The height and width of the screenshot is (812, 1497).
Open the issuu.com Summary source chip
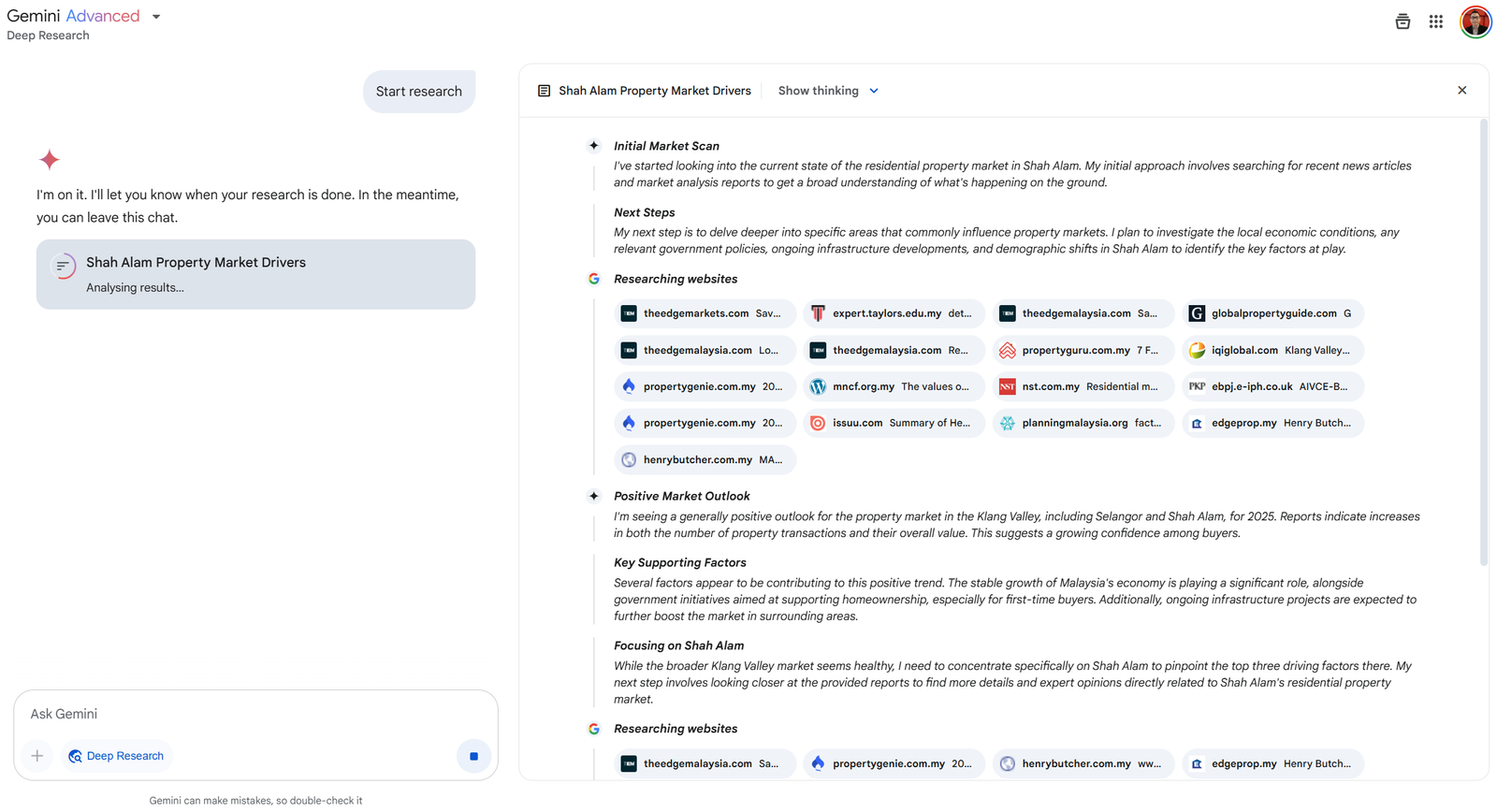pos(894,423)
